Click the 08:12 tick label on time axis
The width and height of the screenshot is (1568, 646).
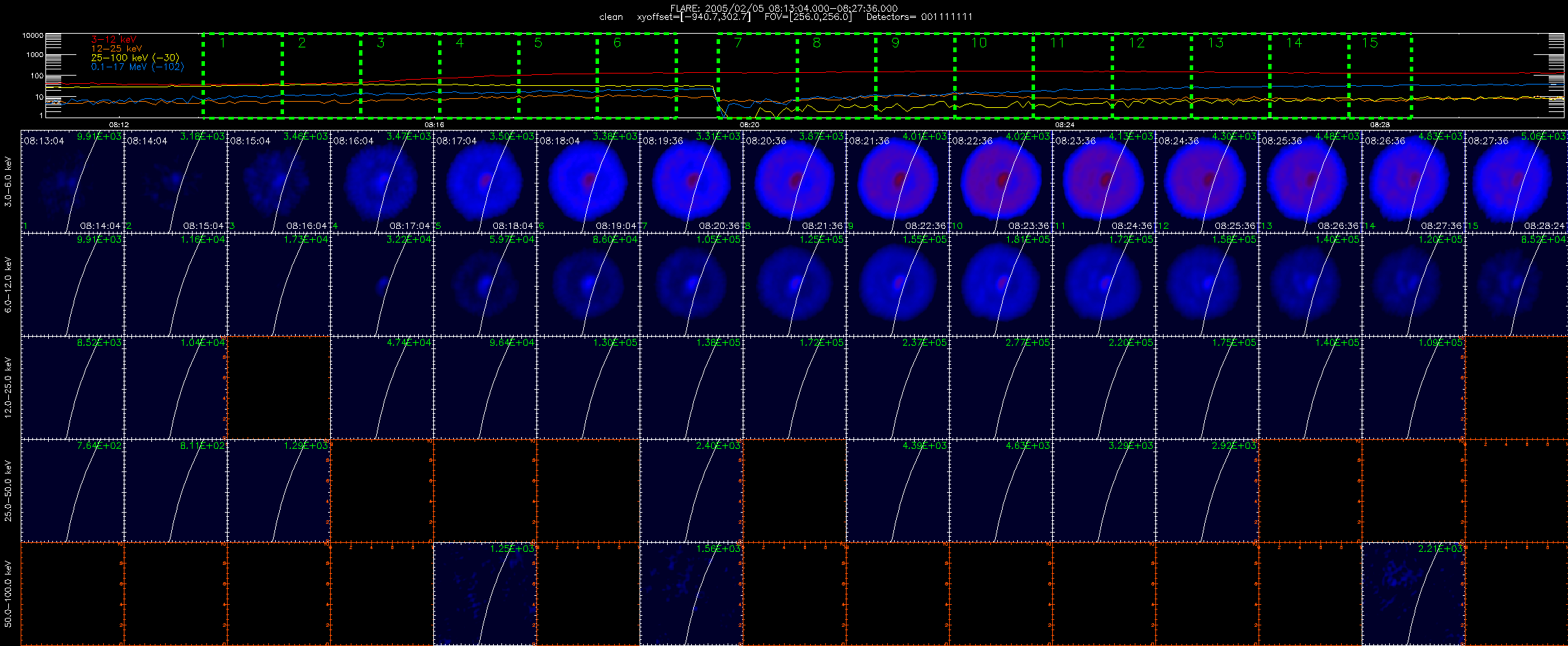[x=119, y=124]
